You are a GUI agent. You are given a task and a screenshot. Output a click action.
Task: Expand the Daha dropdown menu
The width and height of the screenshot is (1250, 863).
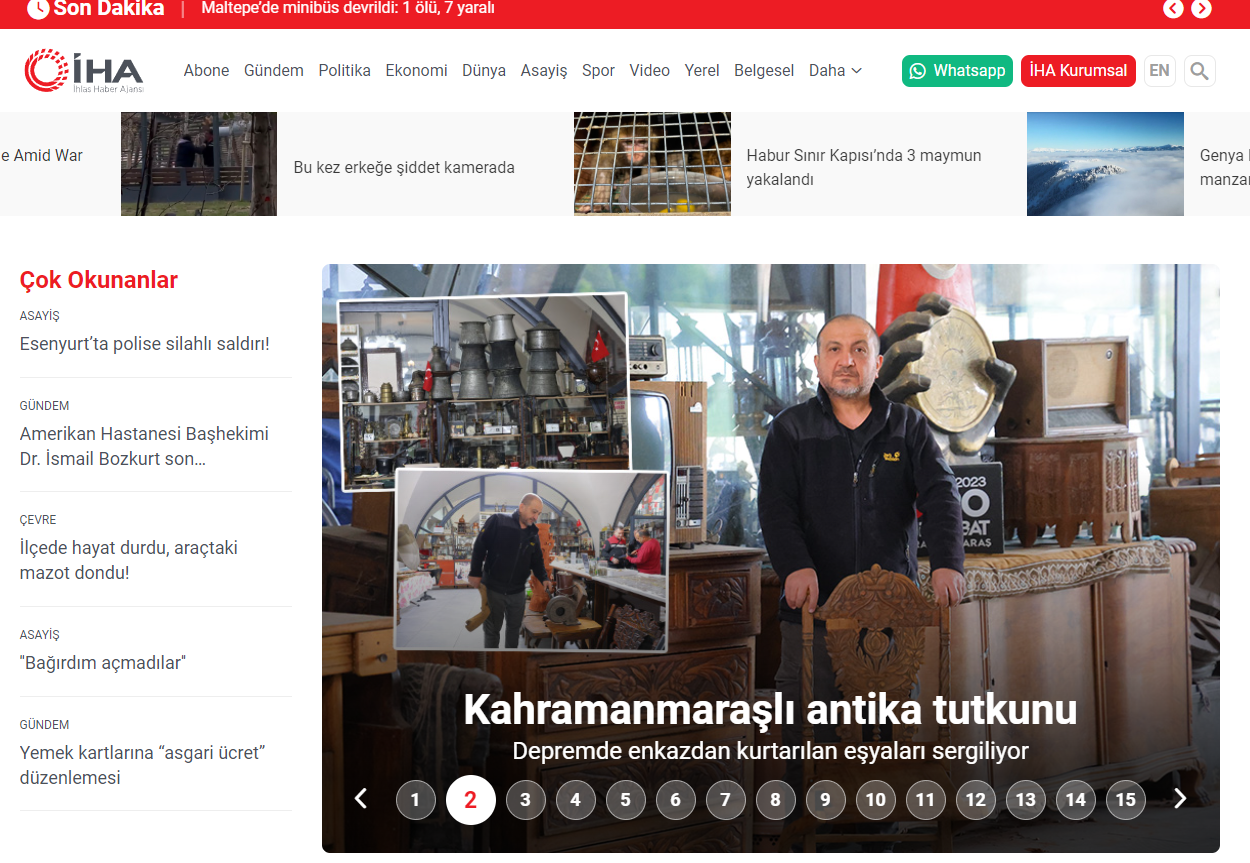[835, 71]
